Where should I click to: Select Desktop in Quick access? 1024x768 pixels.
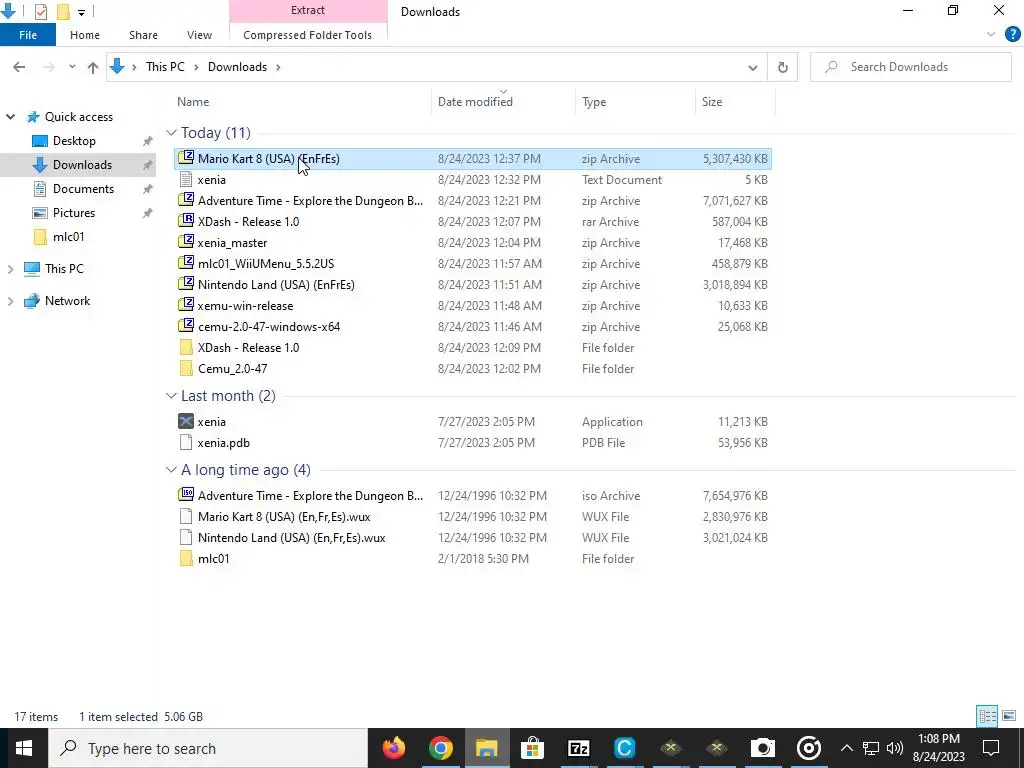coord(74,141)
